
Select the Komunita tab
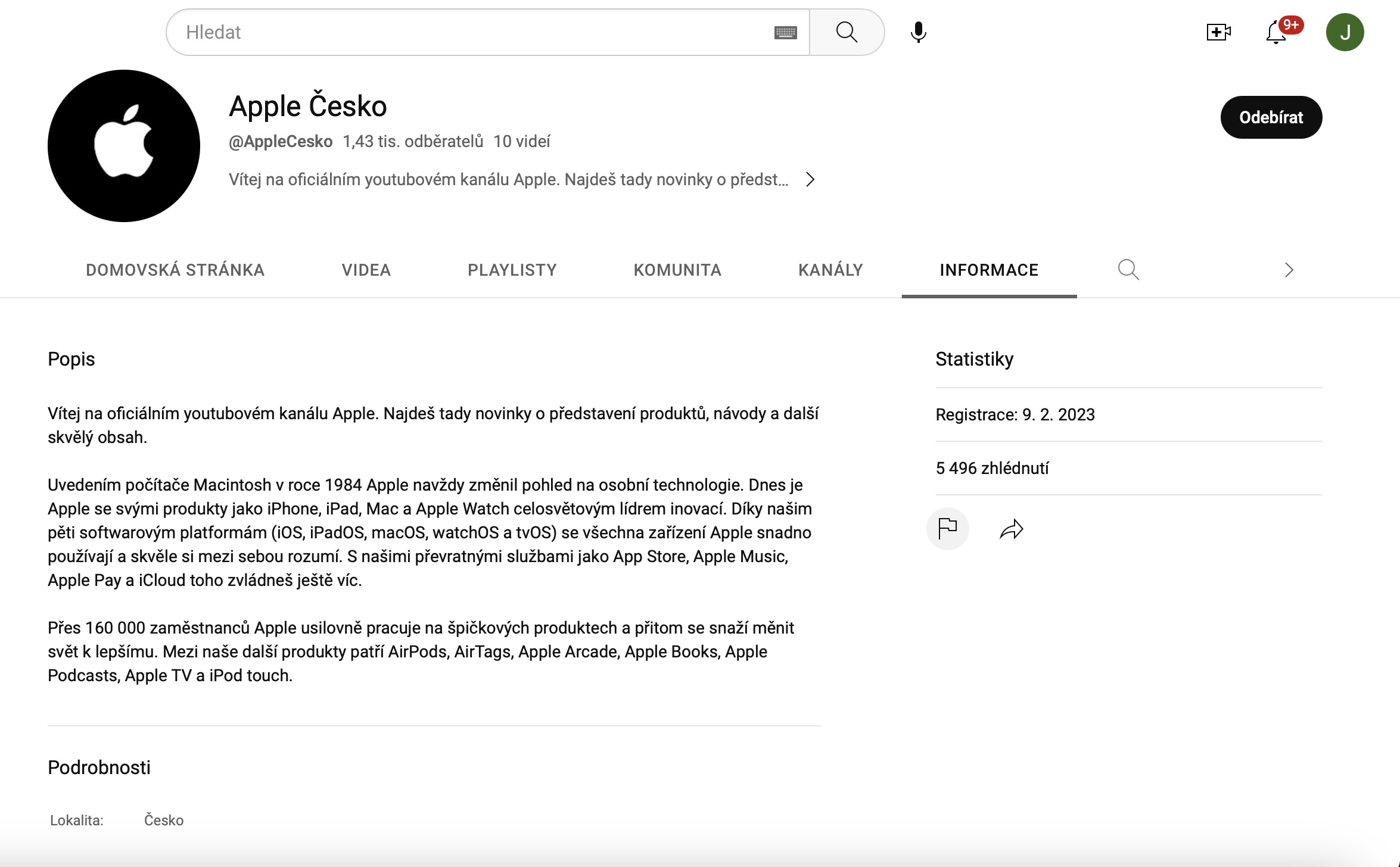pyautogui.click(x=677, y=270)
